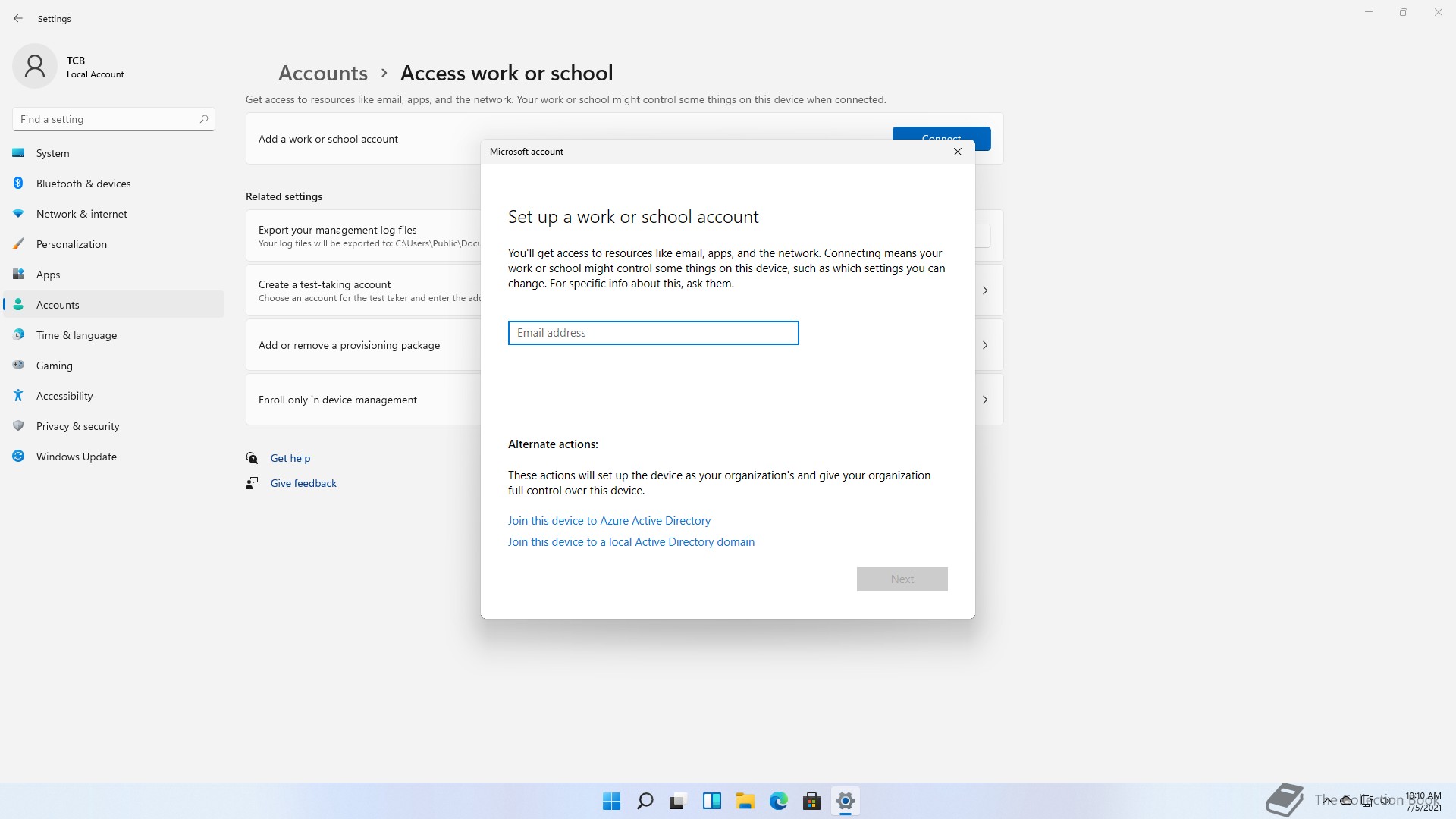
Task: Click the Give feedback icon
Action: (252, 483)
